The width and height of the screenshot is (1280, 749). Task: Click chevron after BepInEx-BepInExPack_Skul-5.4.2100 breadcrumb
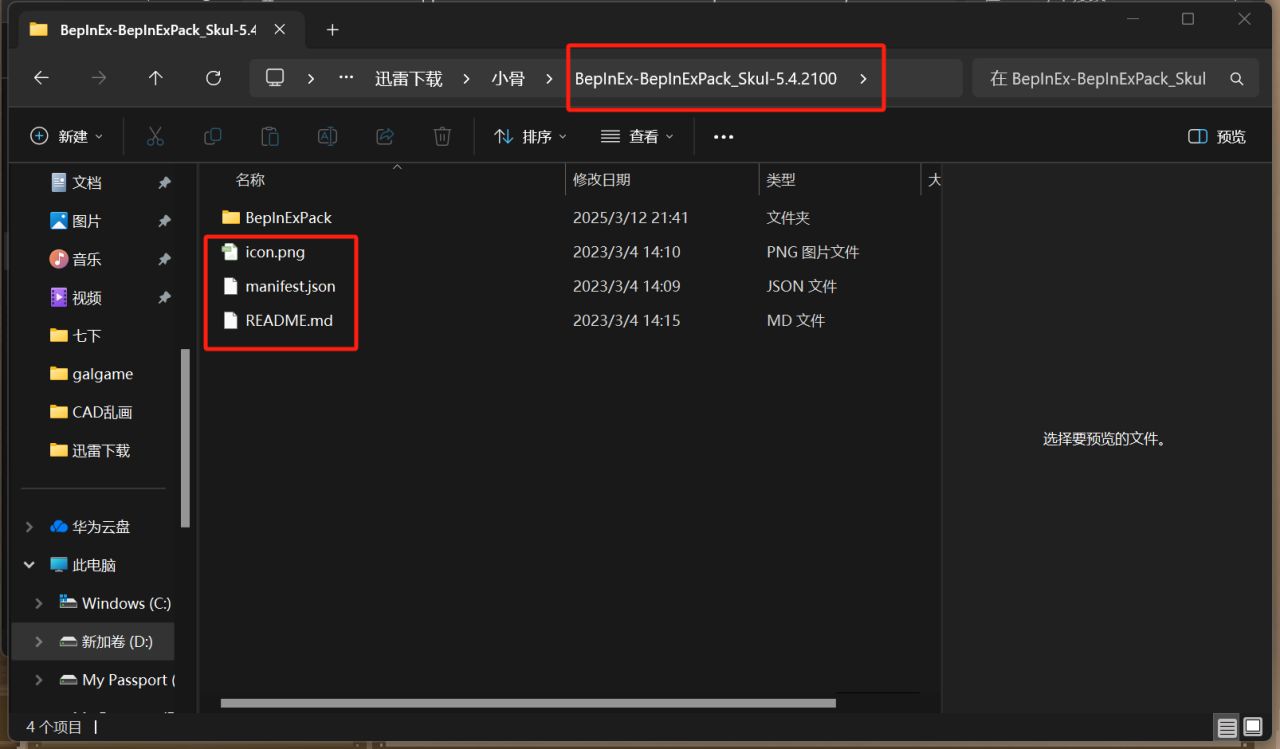coord(863,78)
